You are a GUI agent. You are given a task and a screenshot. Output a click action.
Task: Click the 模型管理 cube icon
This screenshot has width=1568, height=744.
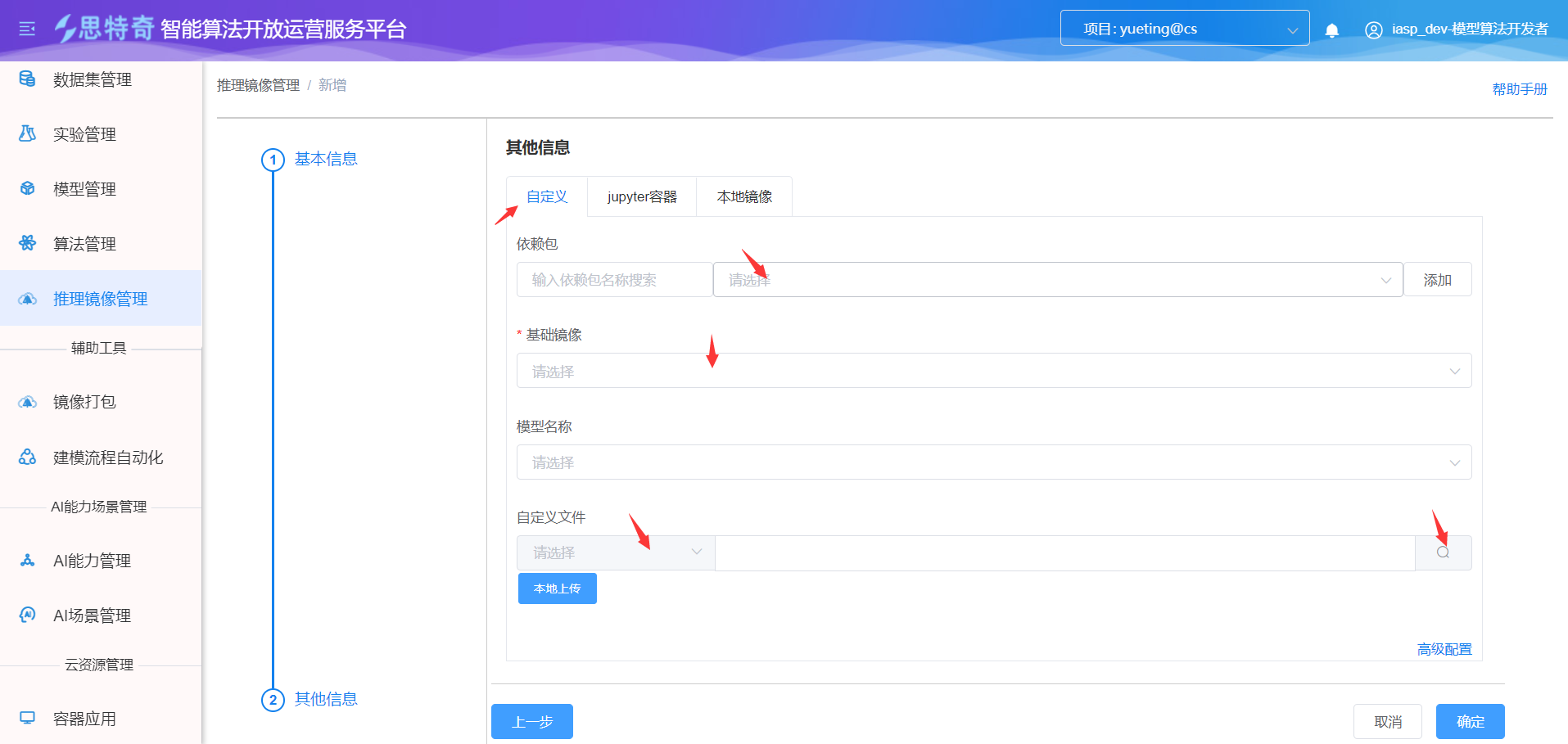coord(27,188)
